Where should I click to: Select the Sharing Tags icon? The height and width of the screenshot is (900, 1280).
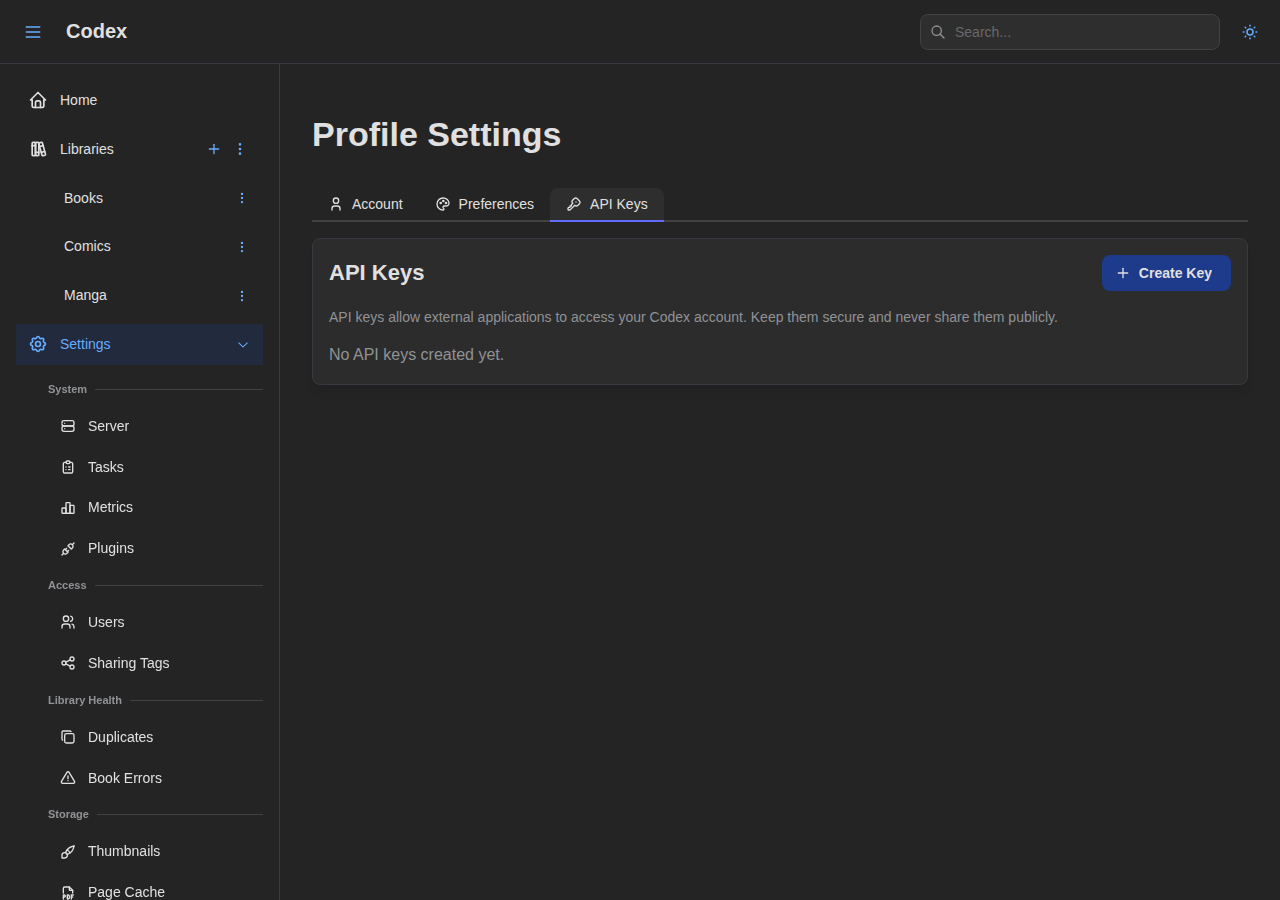pos(67,663)
